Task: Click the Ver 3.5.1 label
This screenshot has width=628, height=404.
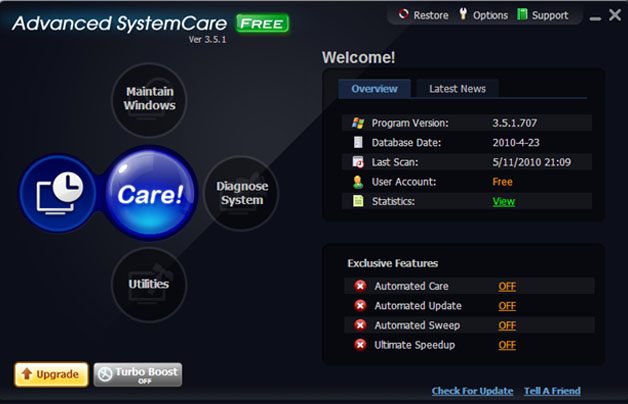Action: click(207, 40)
